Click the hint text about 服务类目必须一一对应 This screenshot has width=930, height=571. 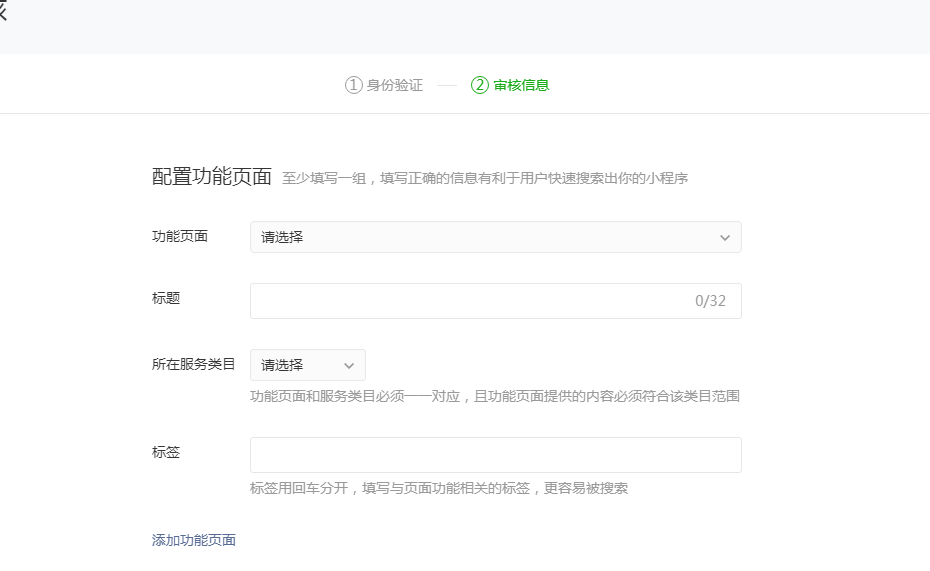tap(495, 396)
